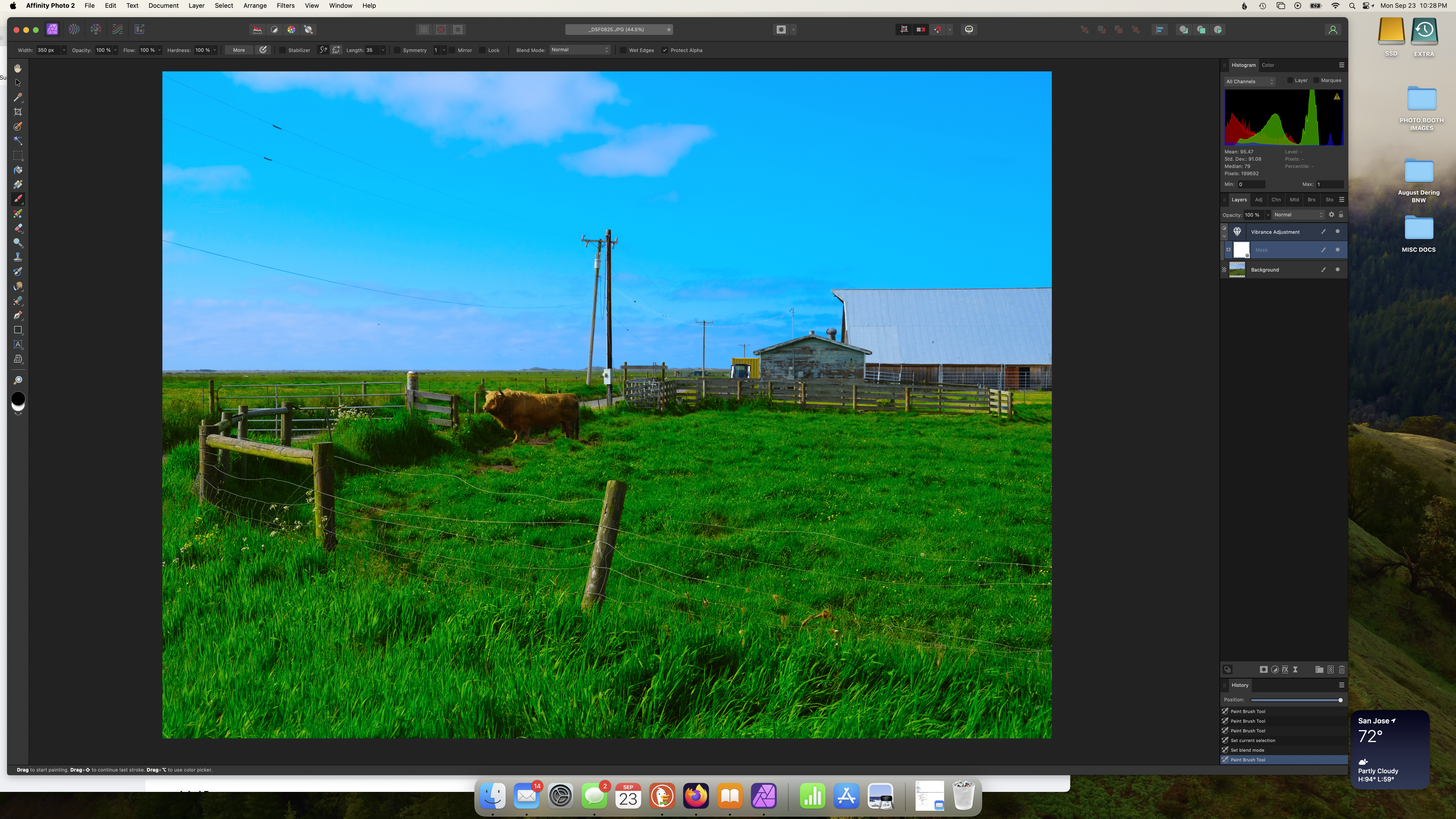Open the Flow dropdown arrow

[x=159, y=50]
